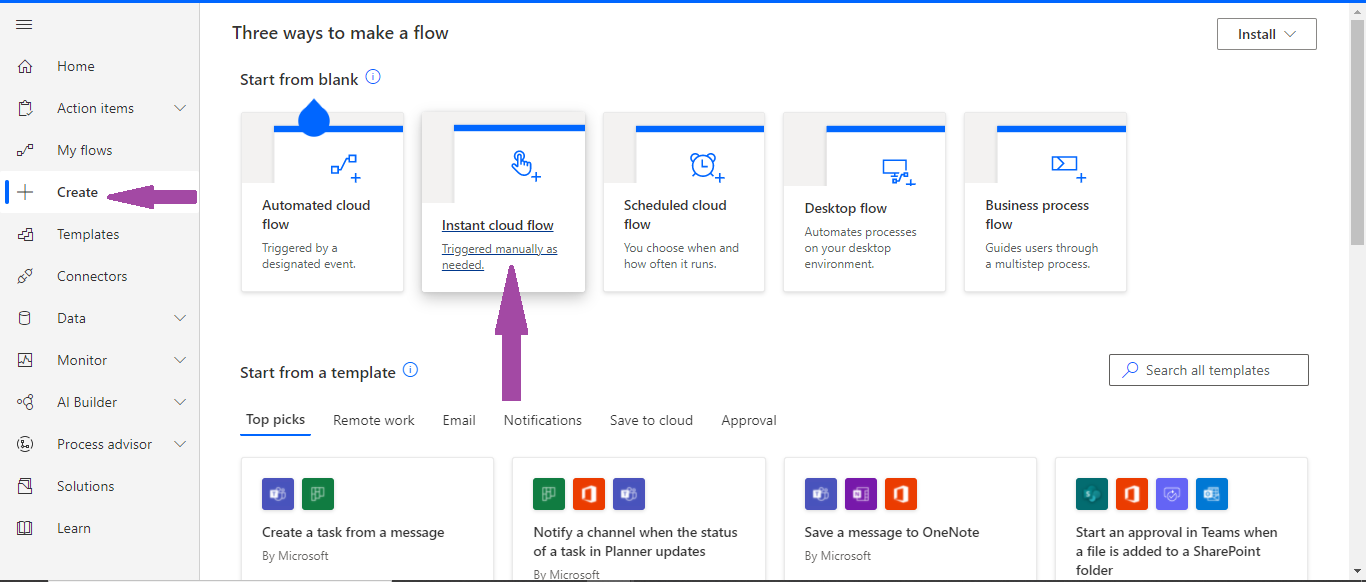This screenshot has height=582, width=1366.
Task: Open Templates from the sidebar
Action: tap(89, 233)
